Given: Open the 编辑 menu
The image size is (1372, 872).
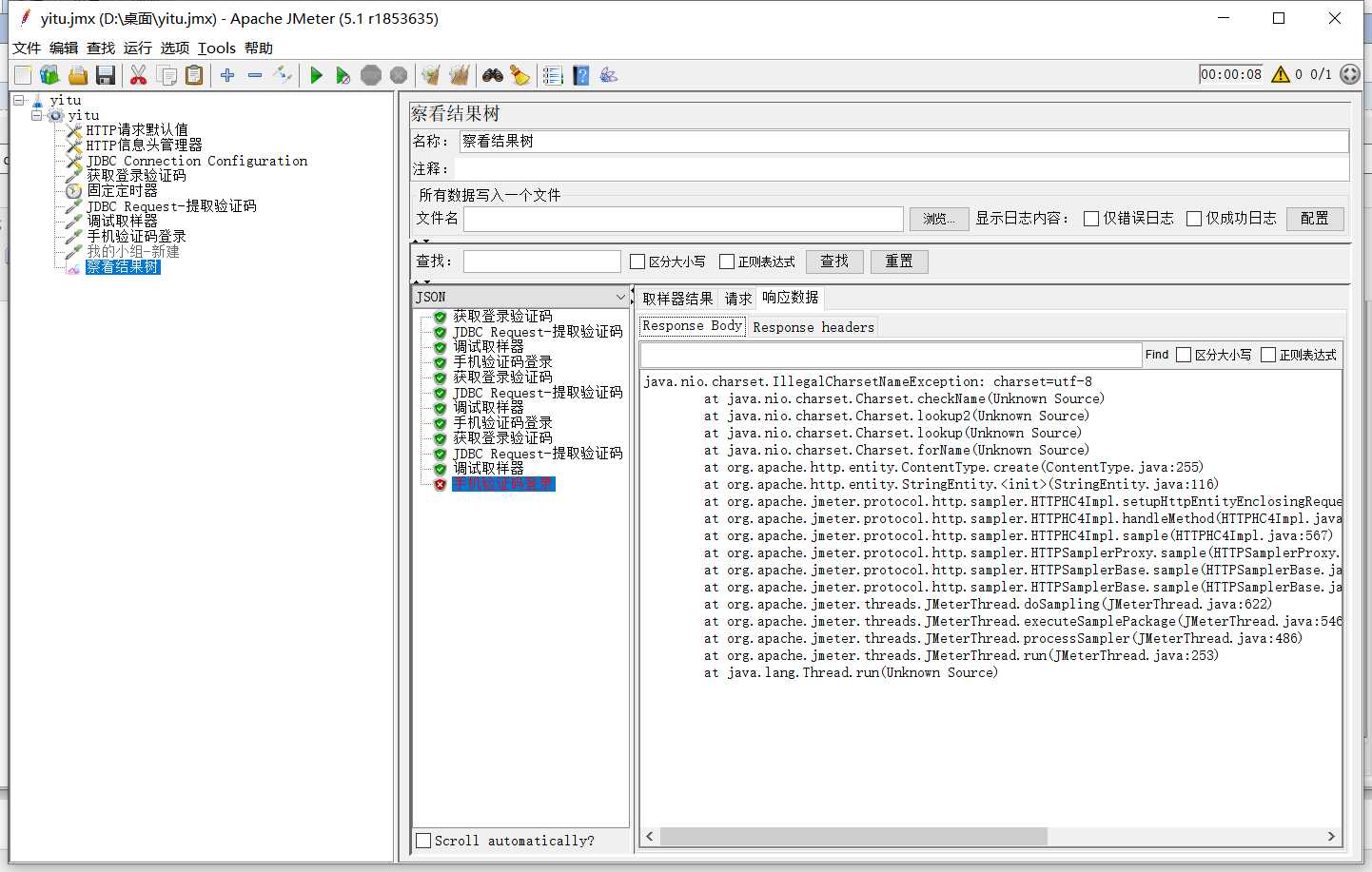Looking at the screenshot, I should (x=64, y=48).
